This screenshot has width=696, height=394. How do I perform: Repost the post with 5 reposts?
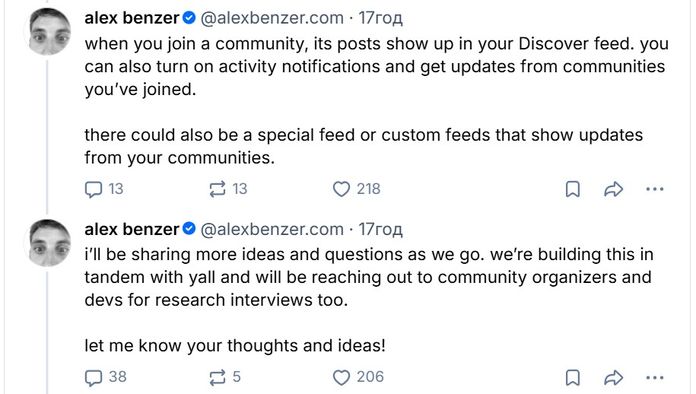point(225,378)
